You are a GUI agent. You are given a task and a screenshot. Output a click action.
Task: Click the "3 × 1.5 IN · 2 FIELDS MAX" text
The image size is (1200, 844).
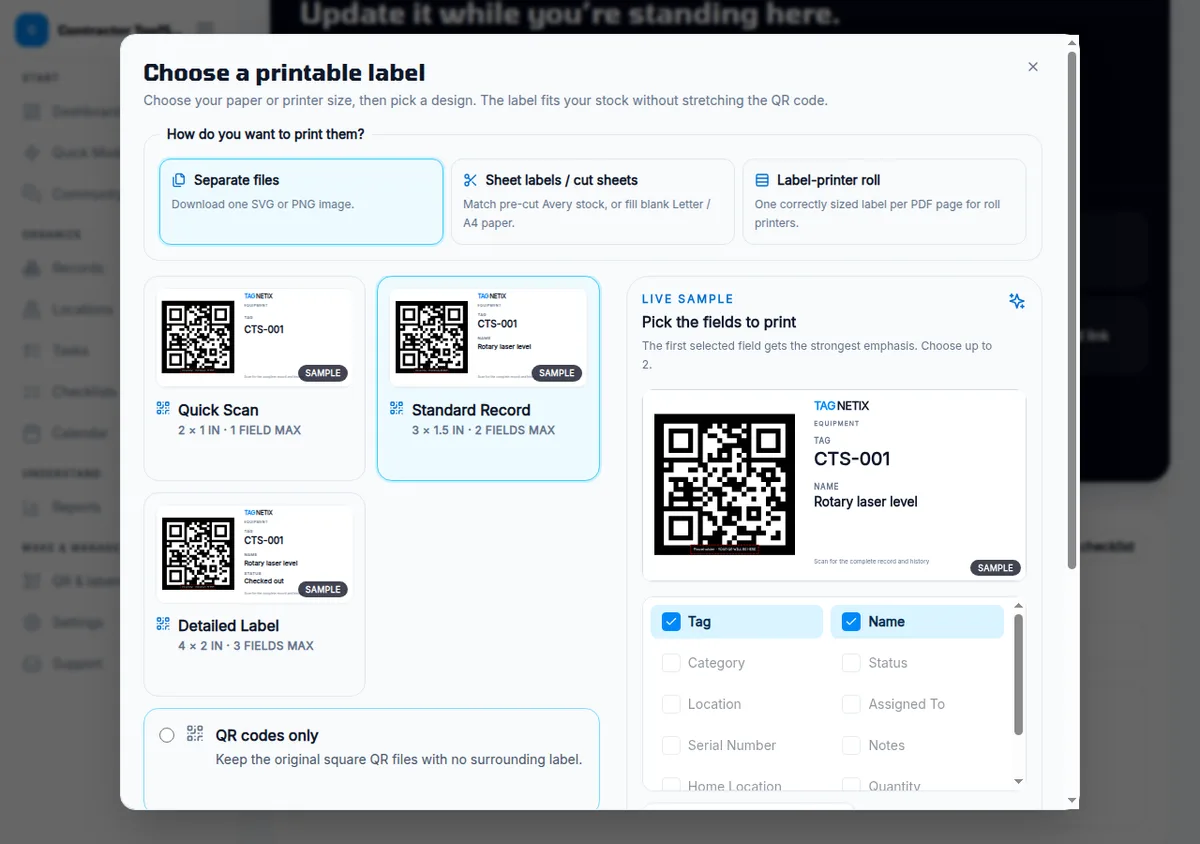click(483, 430)
